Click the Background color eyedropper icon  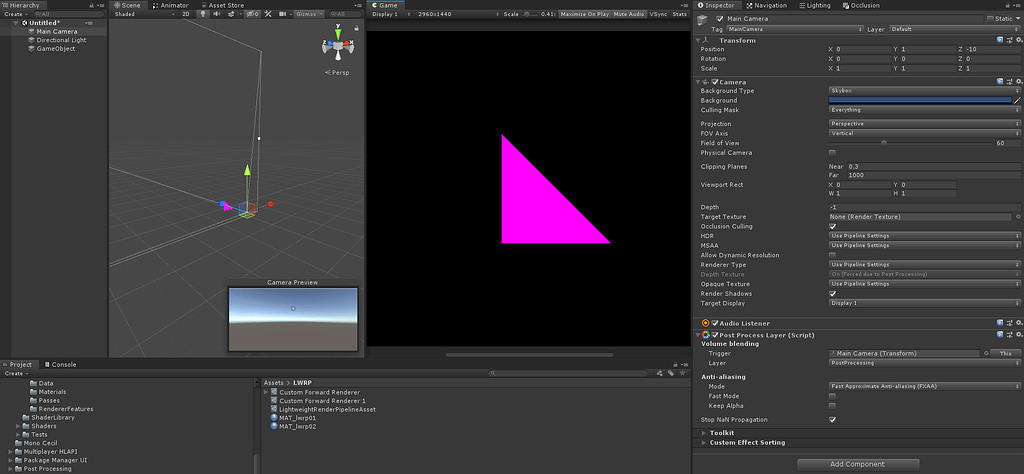(x=1017, y=100)
